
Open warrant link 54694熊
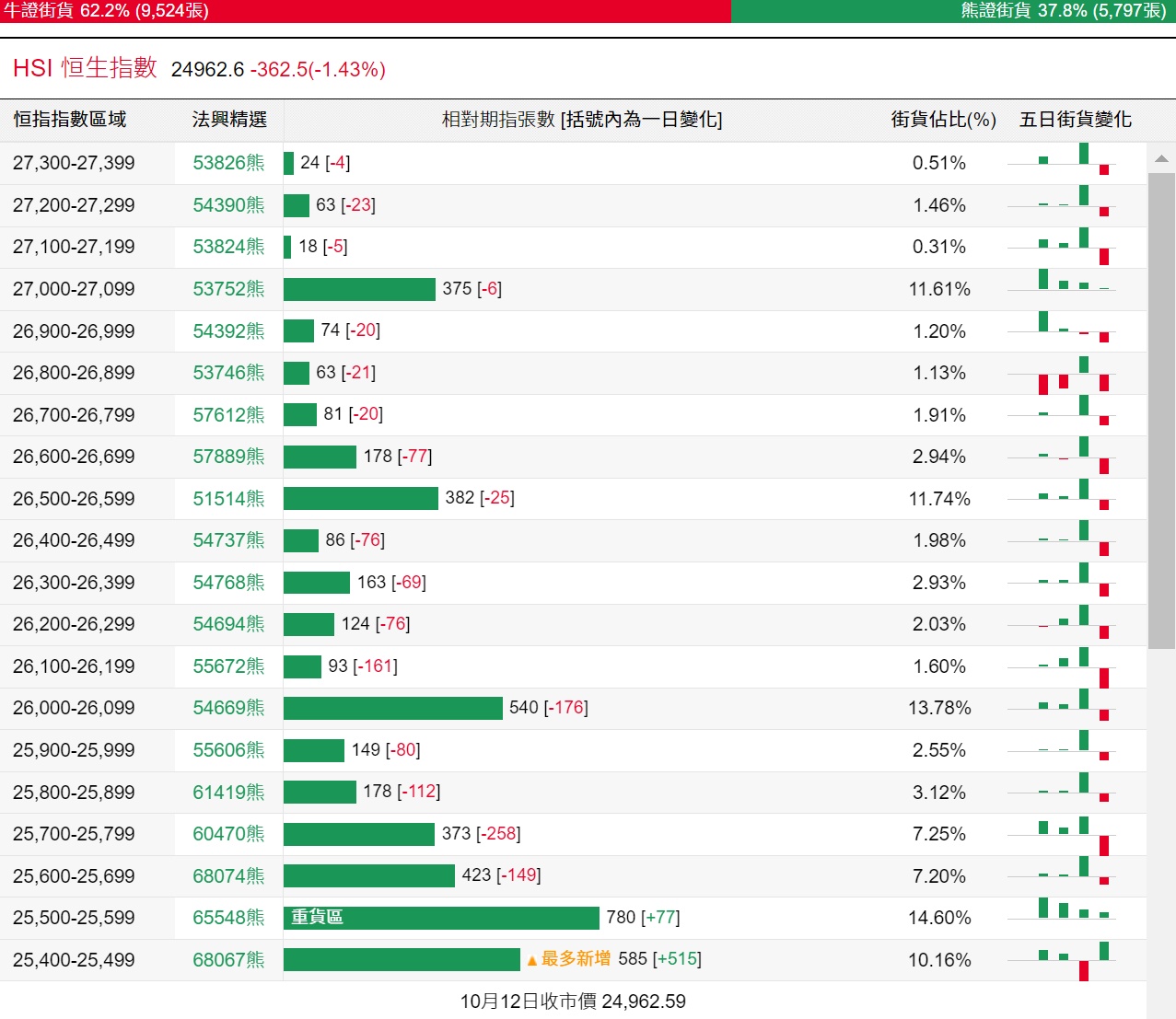coord(228,624)
